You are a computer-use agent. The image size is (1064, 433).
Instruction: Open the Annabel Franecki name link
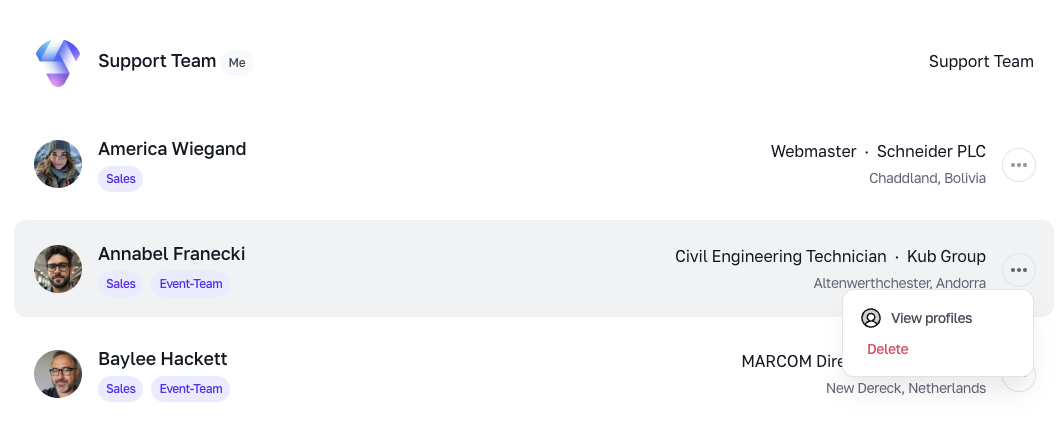coord(172,254)
